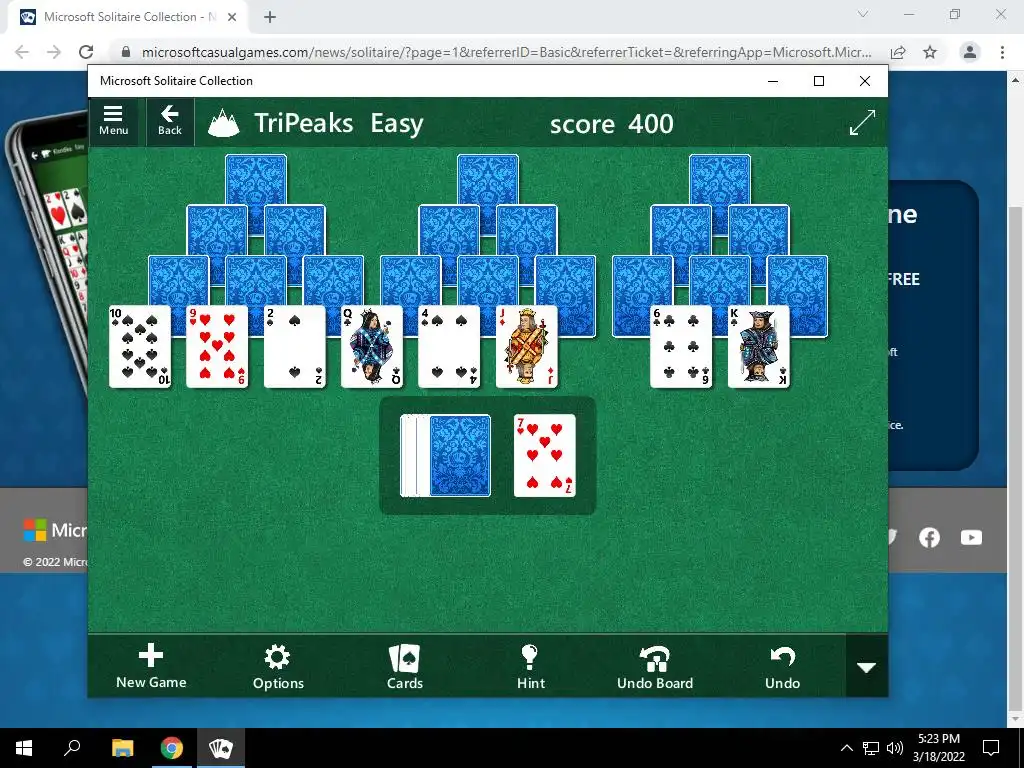Click the TriPeaks mountain logo icon
This screenshot has height=768, width=1024.
pos(223,123)
